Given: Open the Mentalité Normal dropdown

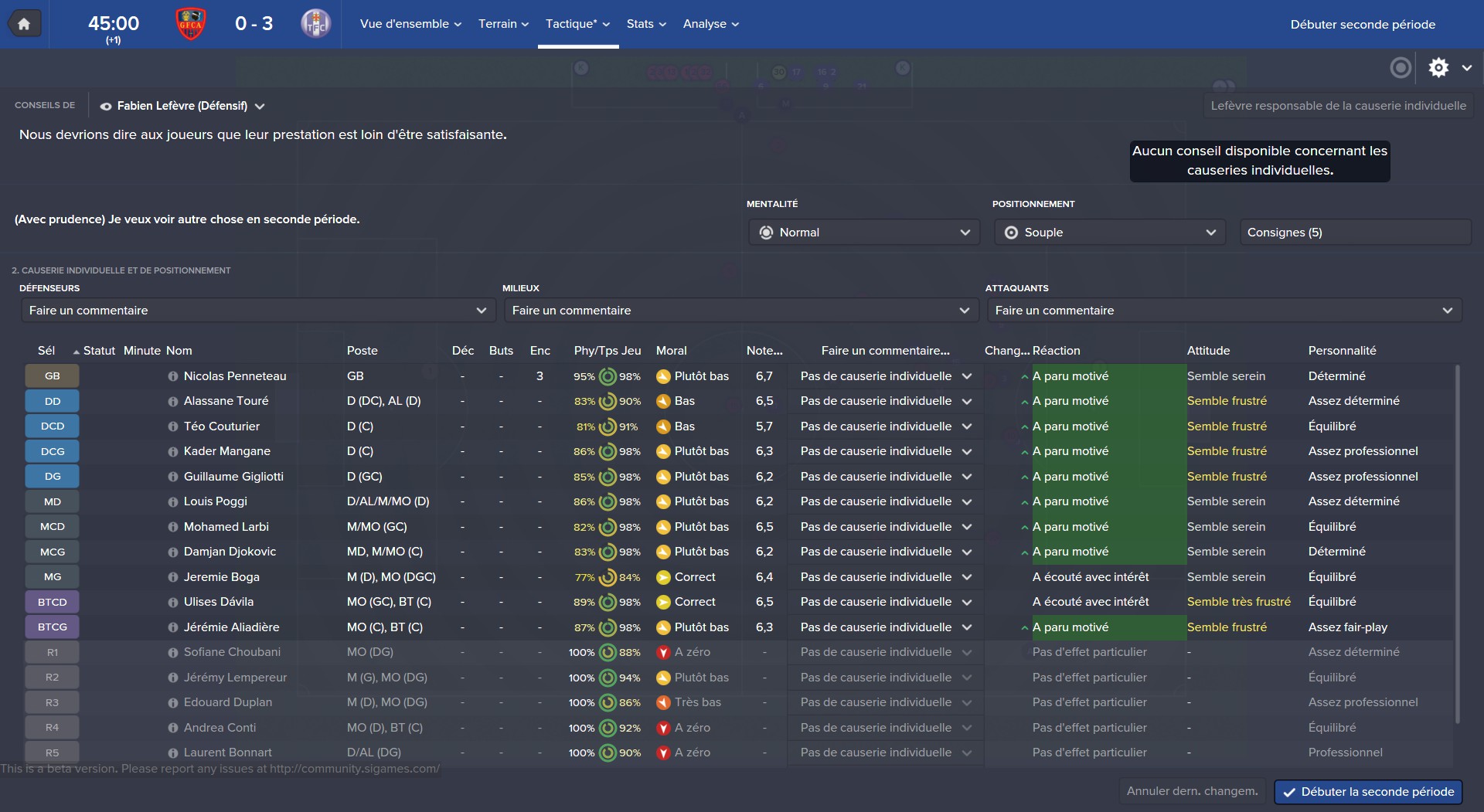Looking at the screenshot, I should pyautogui.click(x=864, y=233).
